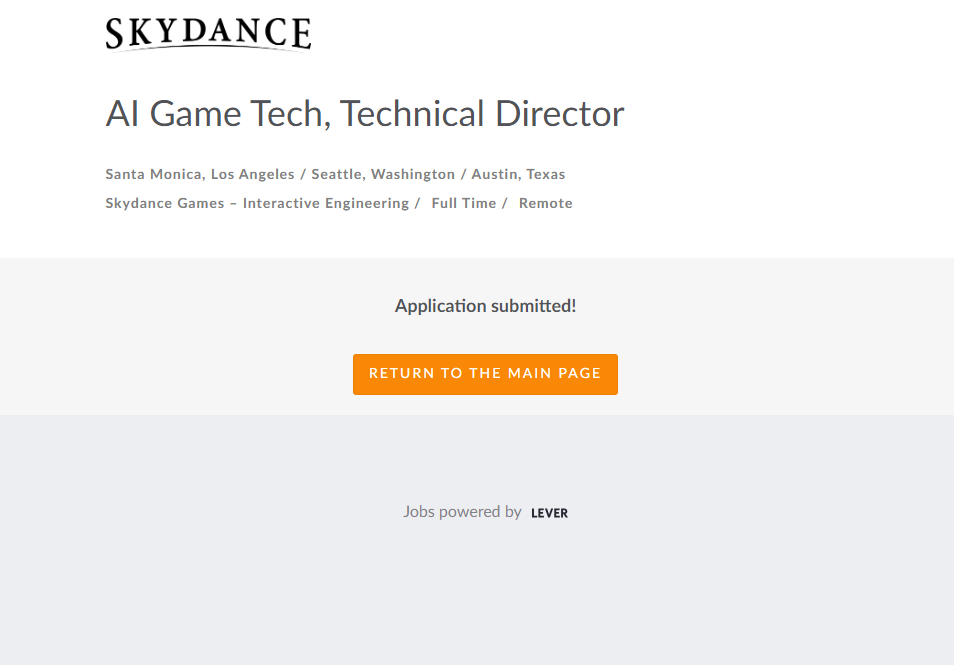954x665 pixels.
Task: Click the slash after 'Los Angeles'
Action: (x=303, y=174)
